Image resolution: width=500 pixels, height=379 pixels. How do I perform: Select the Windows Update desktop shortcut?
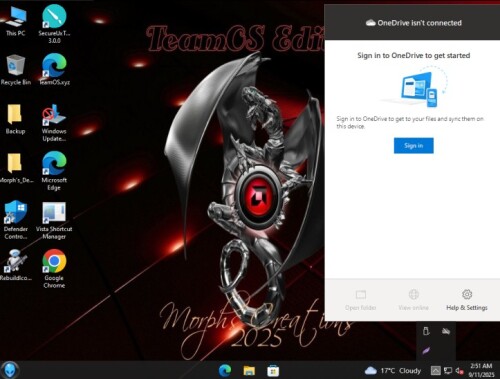(x=54, y=123)
